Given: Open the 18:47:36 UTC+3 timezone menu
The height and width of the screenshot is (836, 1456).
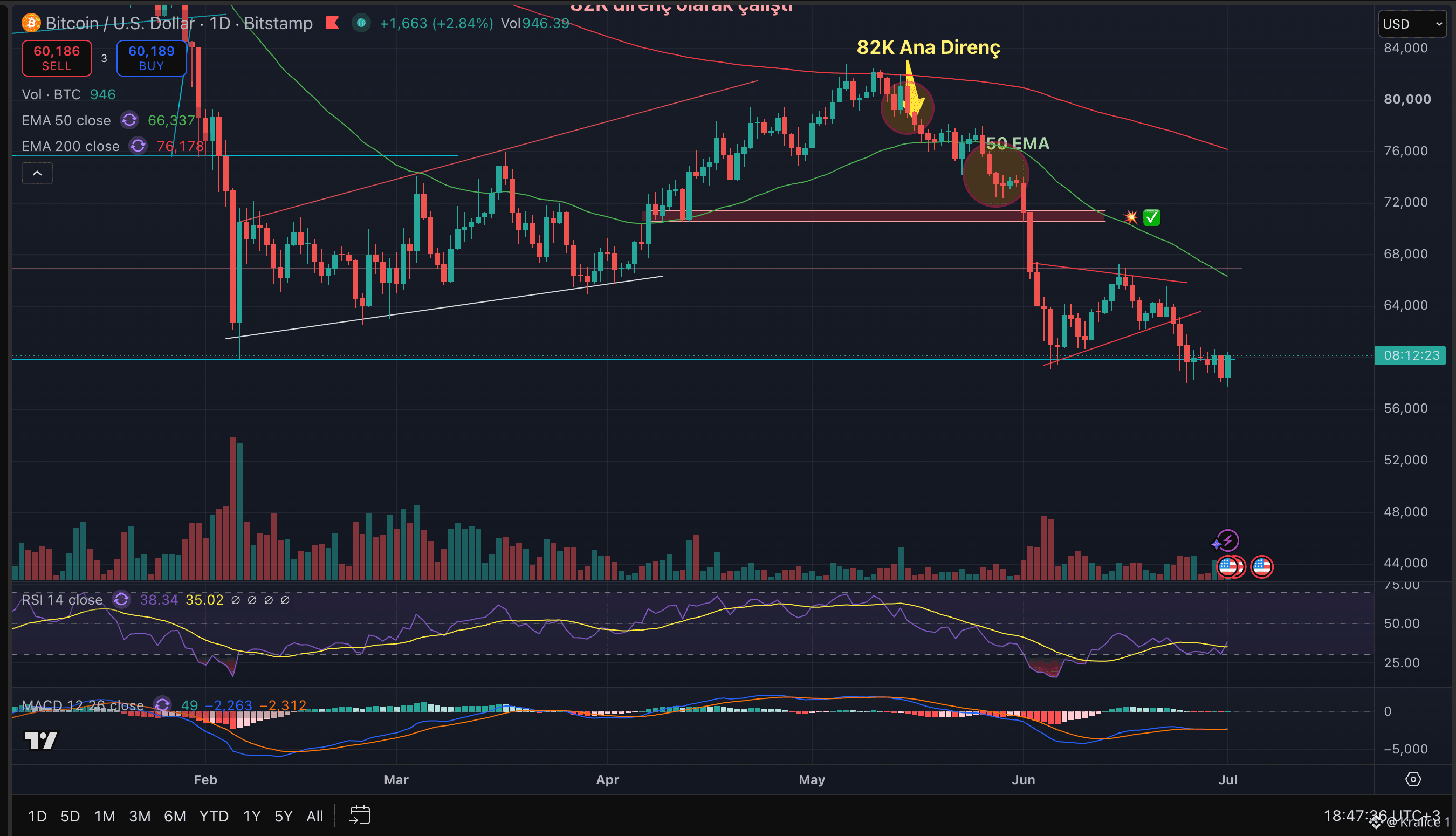Looking at the screenshot, I should coord(1382,816).
